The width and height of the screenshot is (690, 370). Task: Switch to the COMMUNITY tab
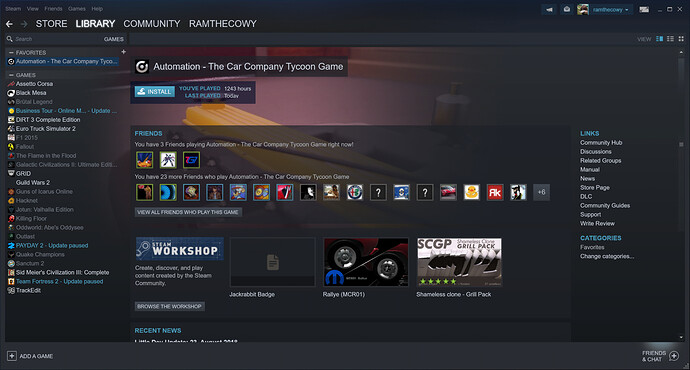click(x=152, y=24)
